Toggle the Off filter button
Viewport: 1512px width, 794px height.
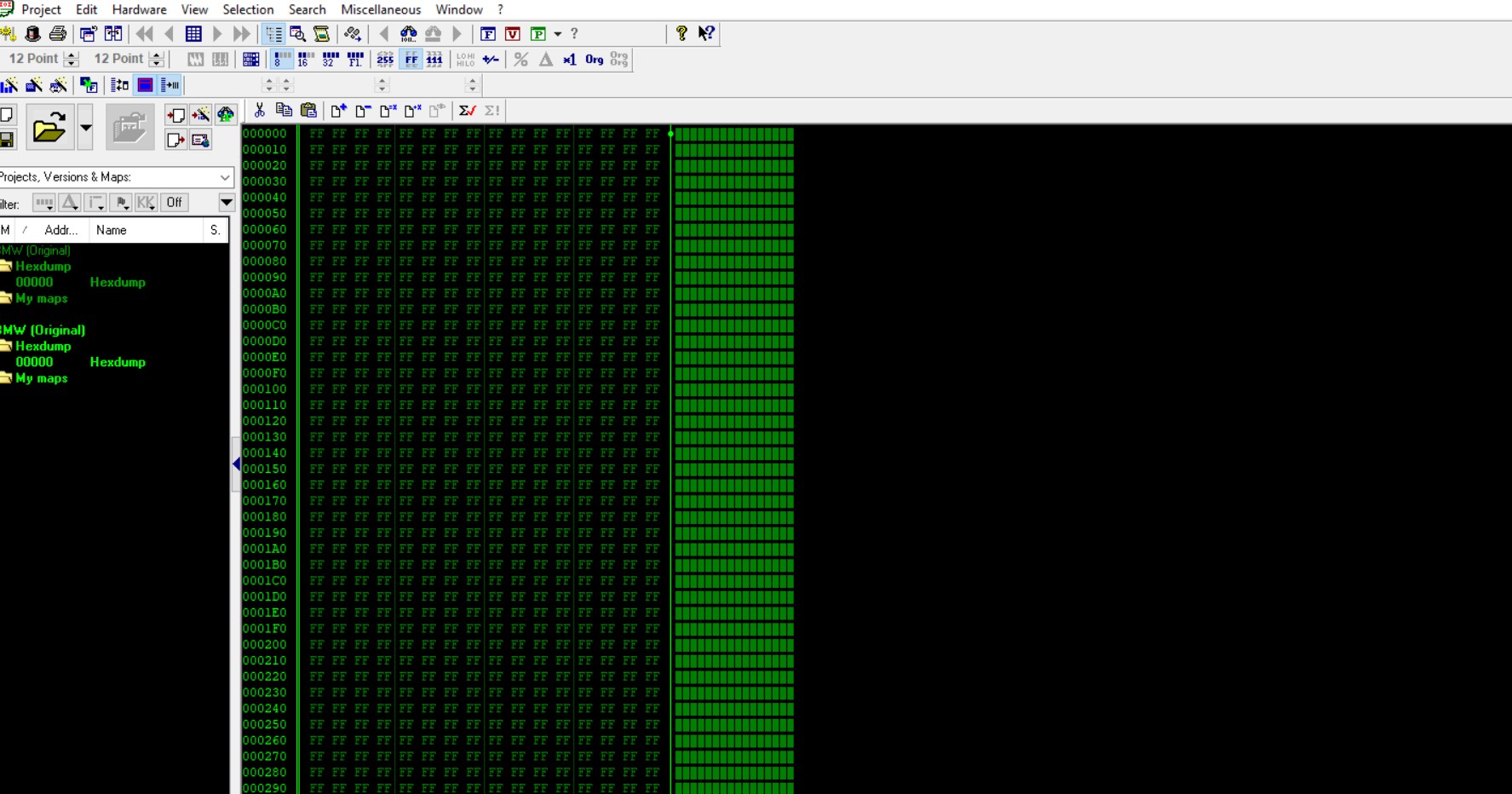click(x=175, y=203)
